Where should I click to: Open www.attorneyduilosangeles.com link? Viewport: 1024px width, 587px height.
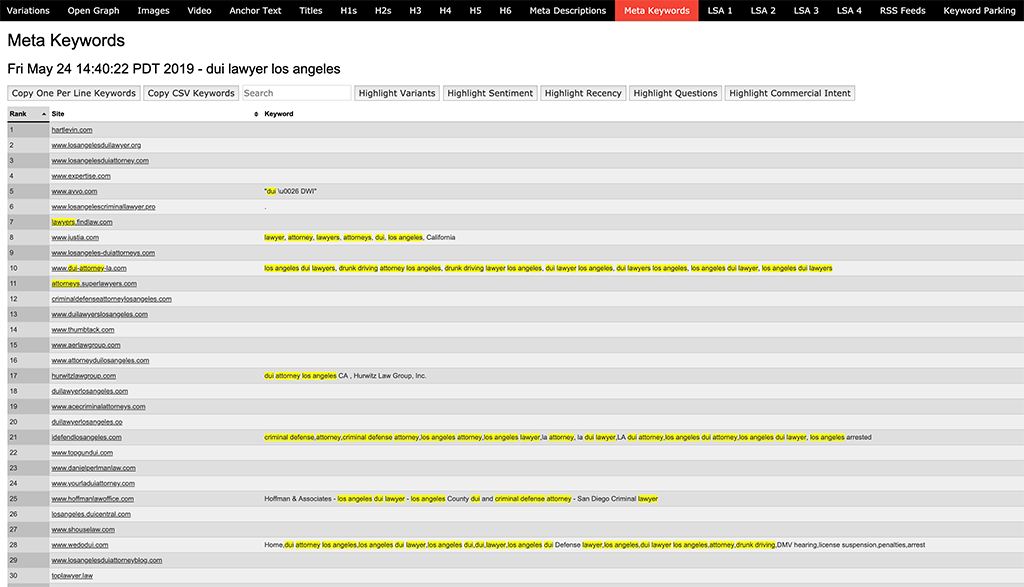pyautogui.click(x=100, y=360)
